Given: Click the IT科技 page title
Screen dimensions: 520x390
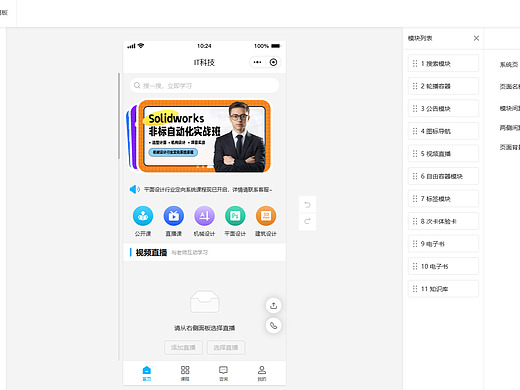Looking at the screenshot, I should [x=204, y=62].
